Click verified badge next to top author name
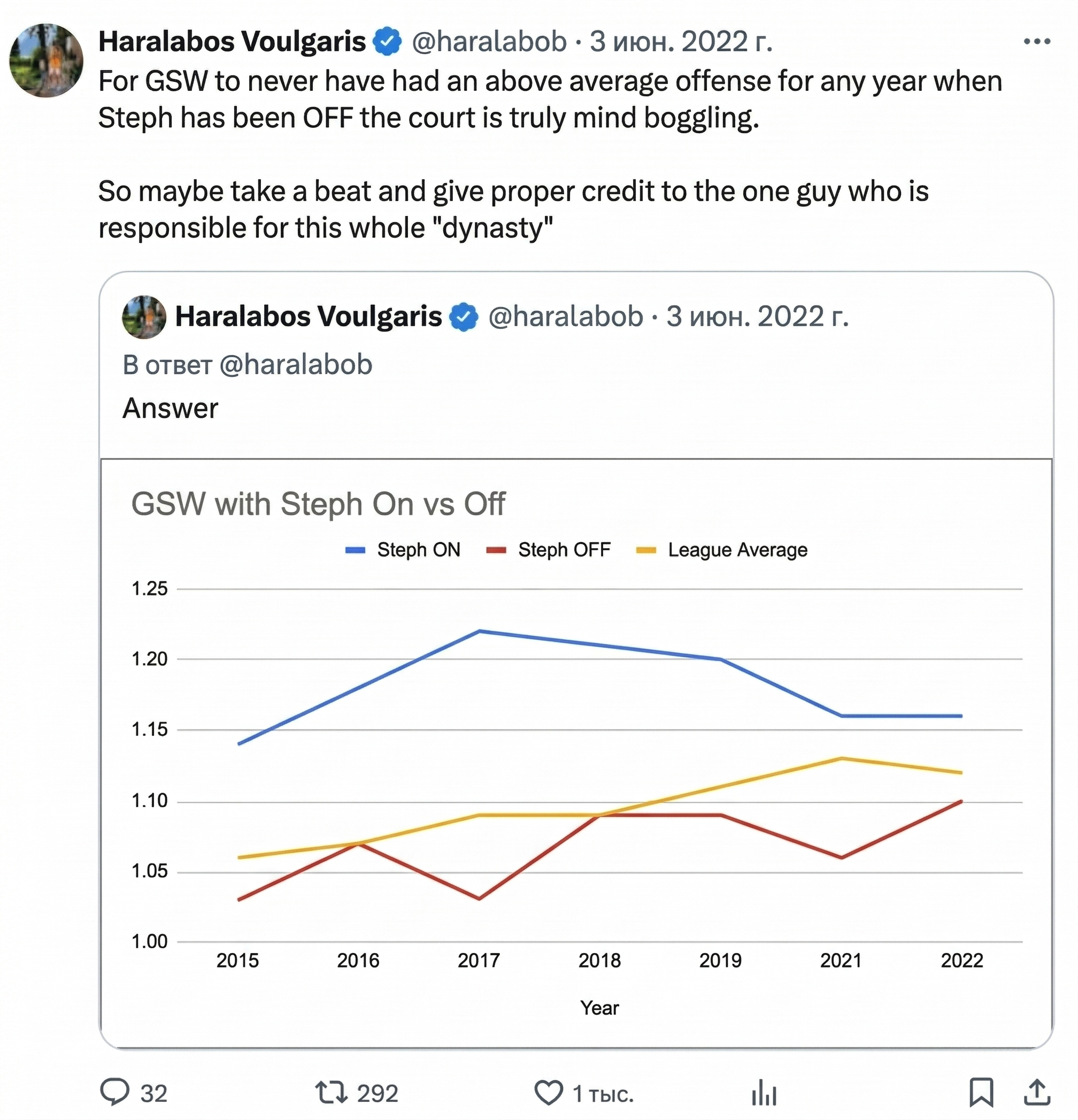 (387, 42)
